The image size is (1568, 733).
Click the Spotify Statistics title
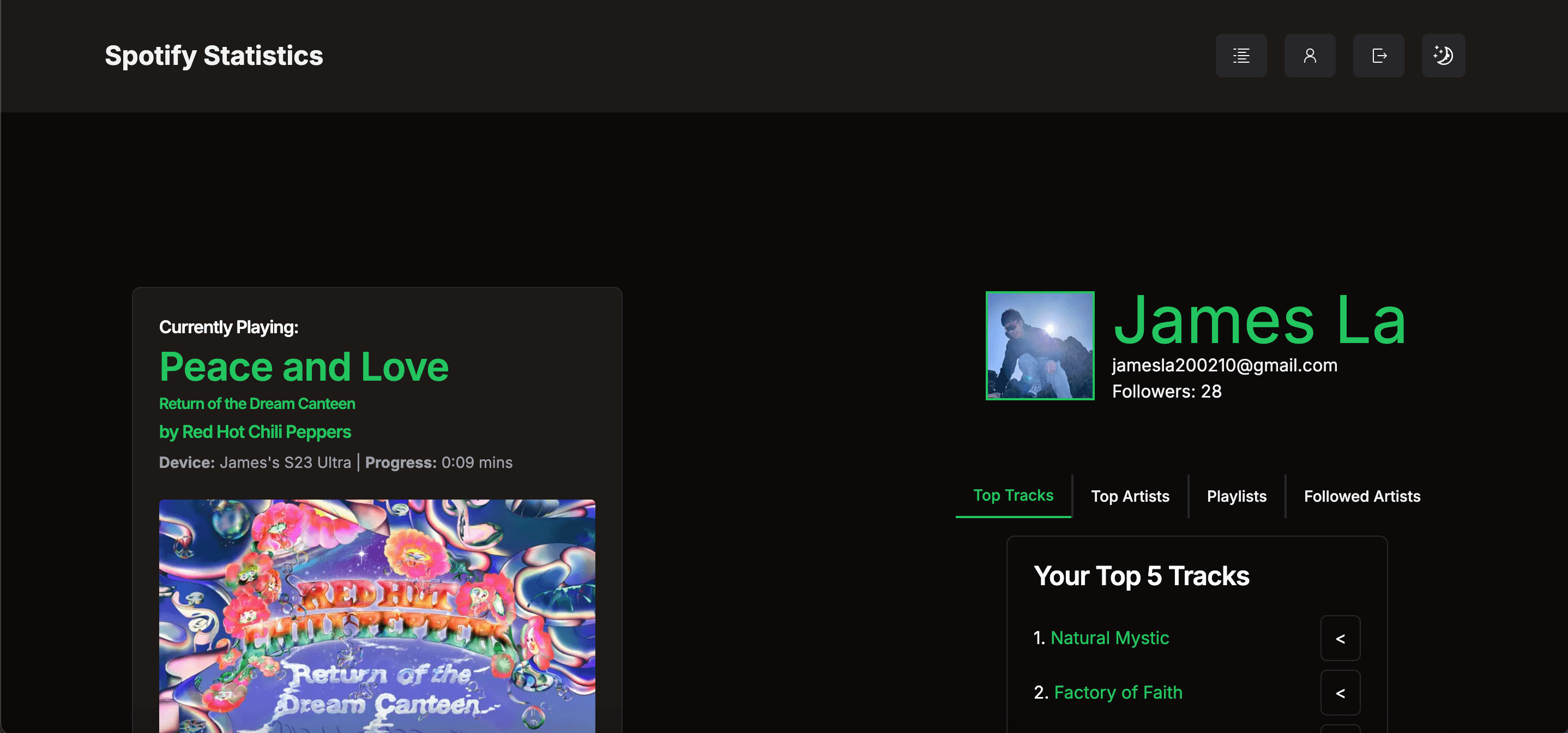pyautogui.click(x=214, y=56)
